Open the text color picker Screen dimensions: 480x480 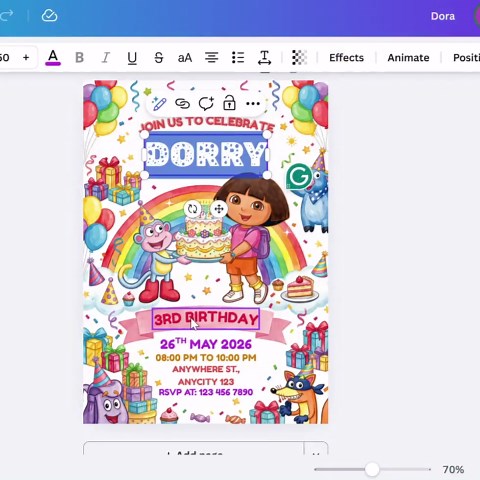pos(53,57)
